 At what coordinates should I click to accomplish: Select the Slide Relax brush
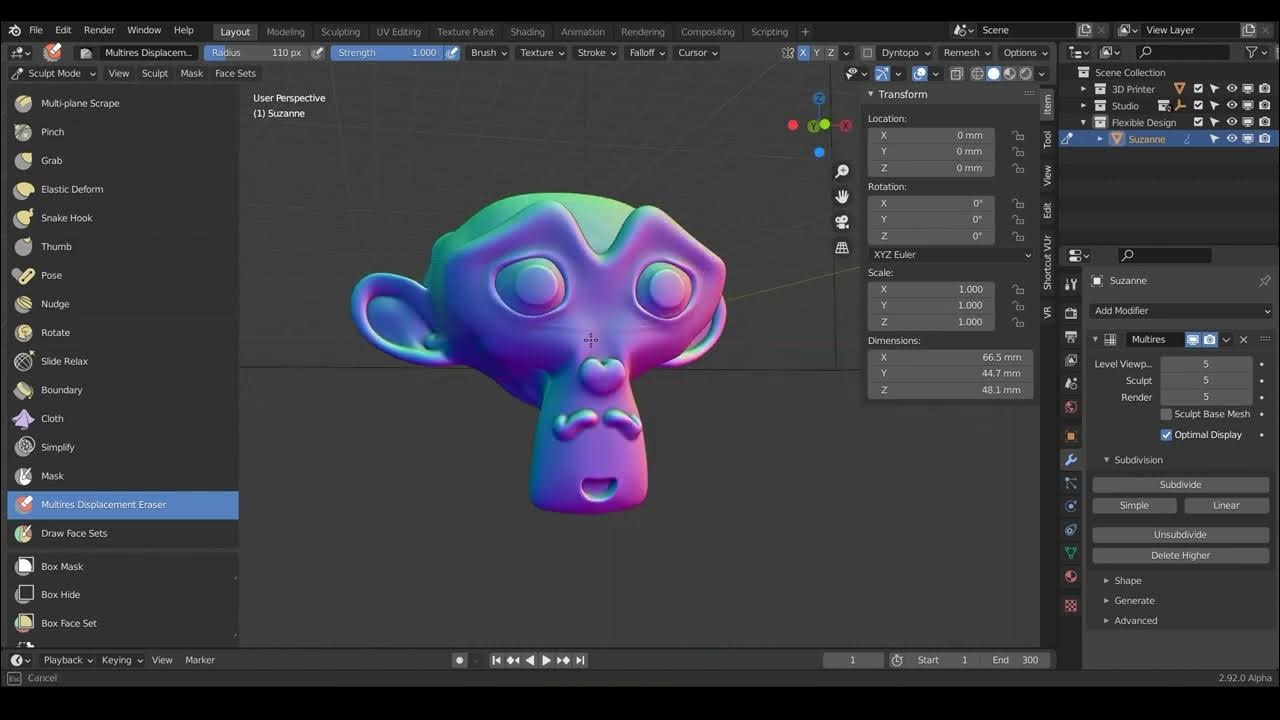point(123,361)
